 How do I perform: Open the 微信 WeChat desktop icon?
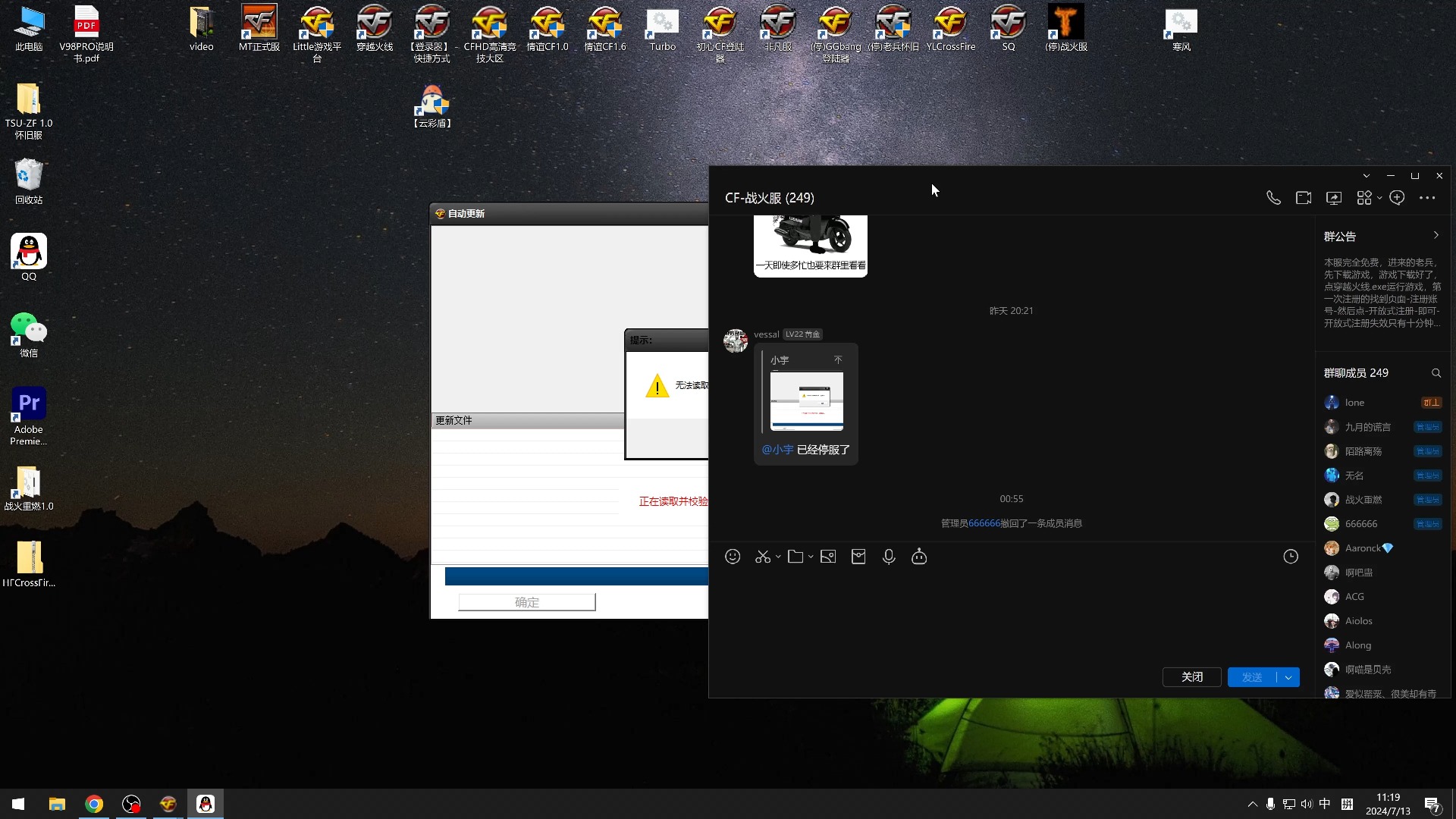29,334
